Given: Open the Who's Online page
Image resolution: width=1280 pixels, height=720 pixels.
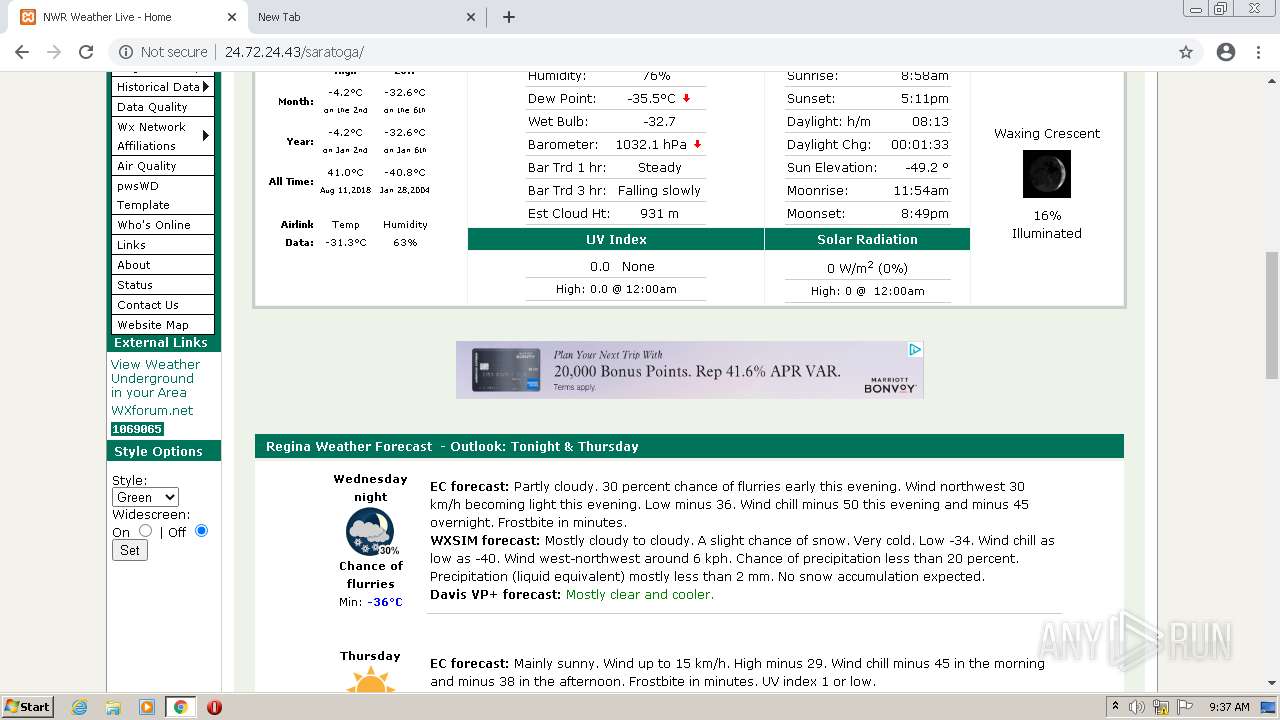Looking at the screenshot, I should click(162, 225).
